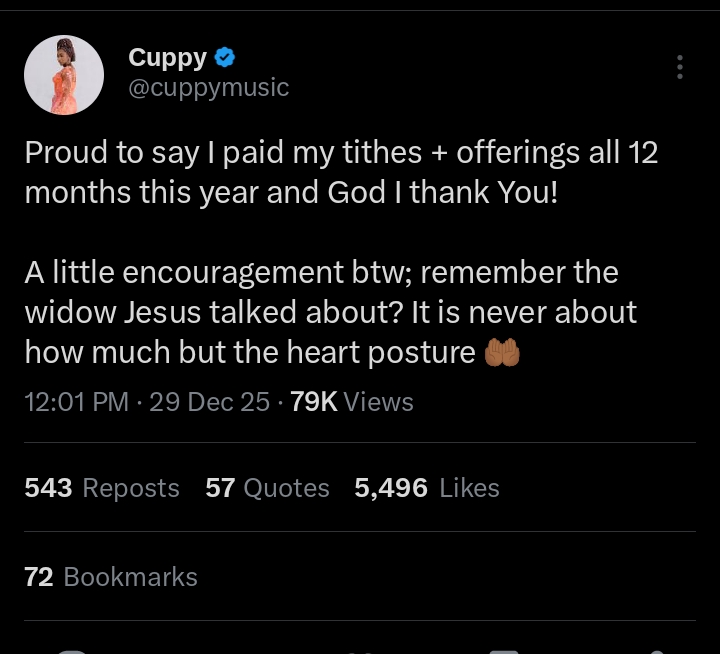Show the 5,496 Likes list

coord(426,488)
